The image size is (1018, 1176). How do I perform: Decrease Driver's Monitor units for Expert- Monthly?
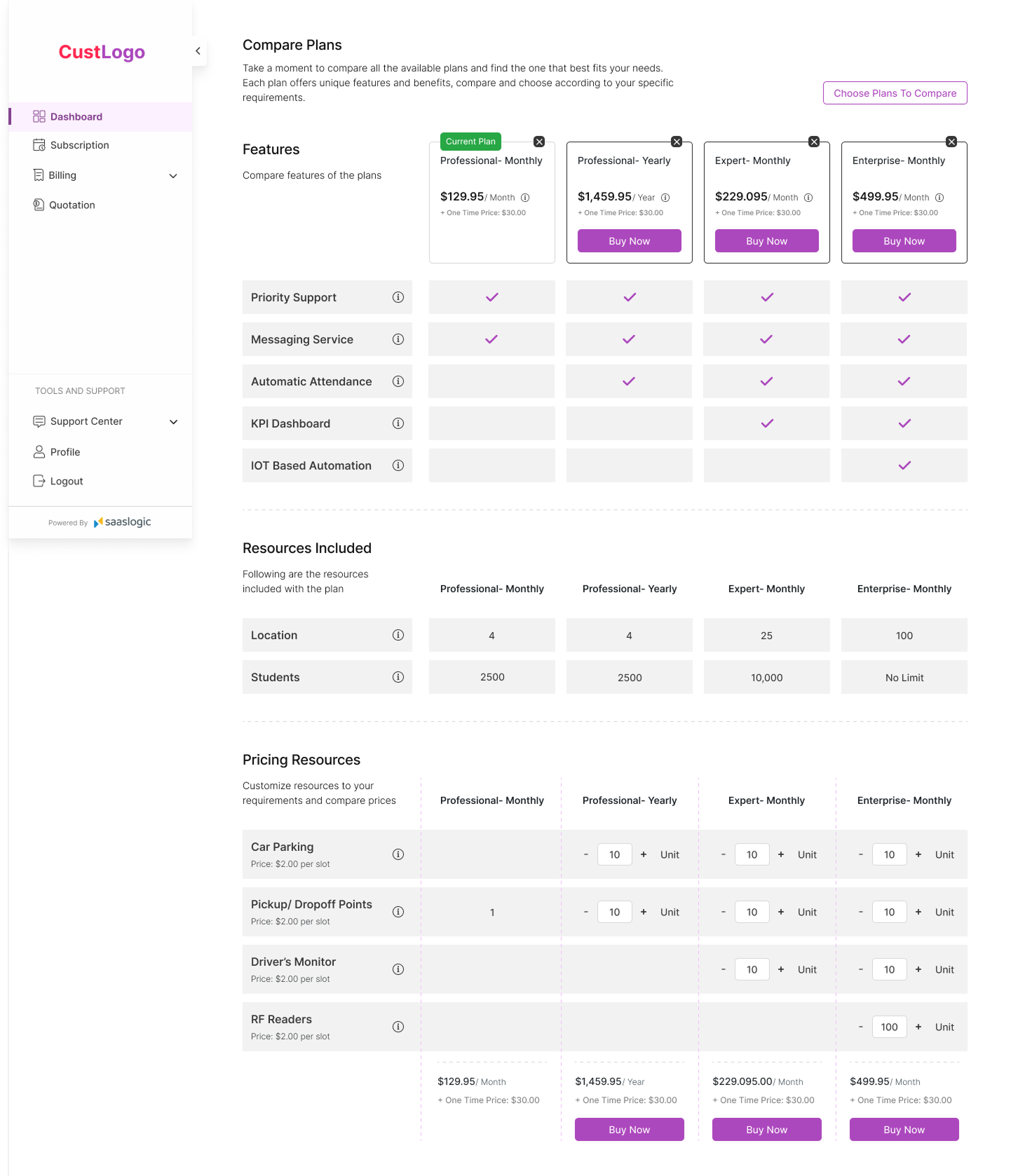[724, 969]
